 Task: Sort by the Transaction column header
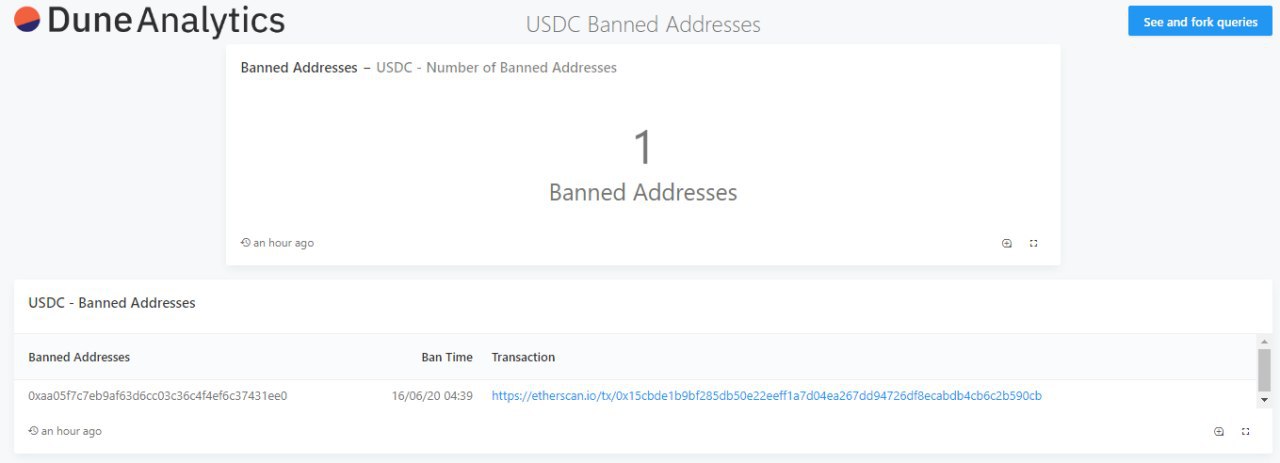point(523,357)
